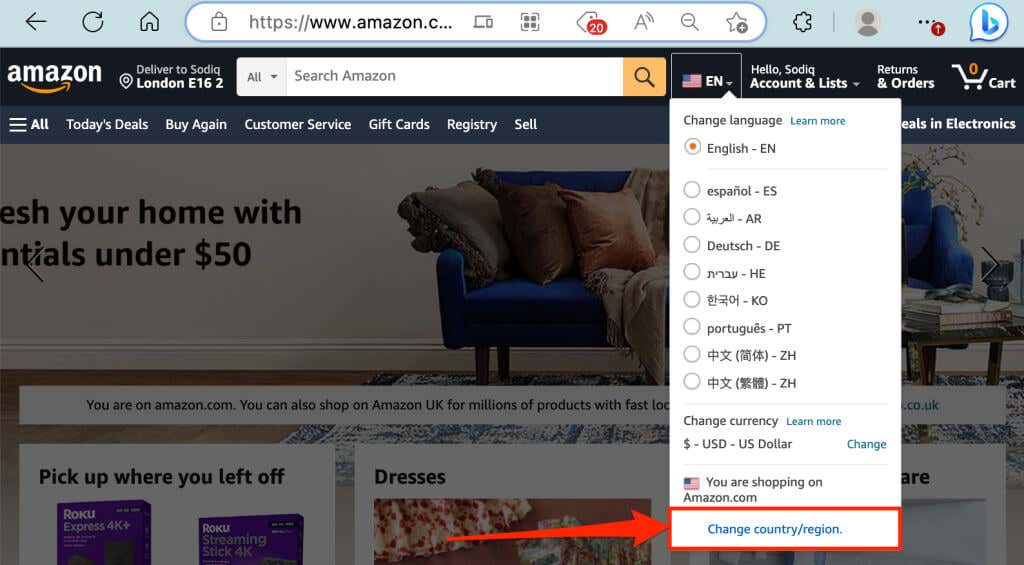The image size is (1024, 565).
Task: Click into the Search Amazon field
Action: click(455, 76)
